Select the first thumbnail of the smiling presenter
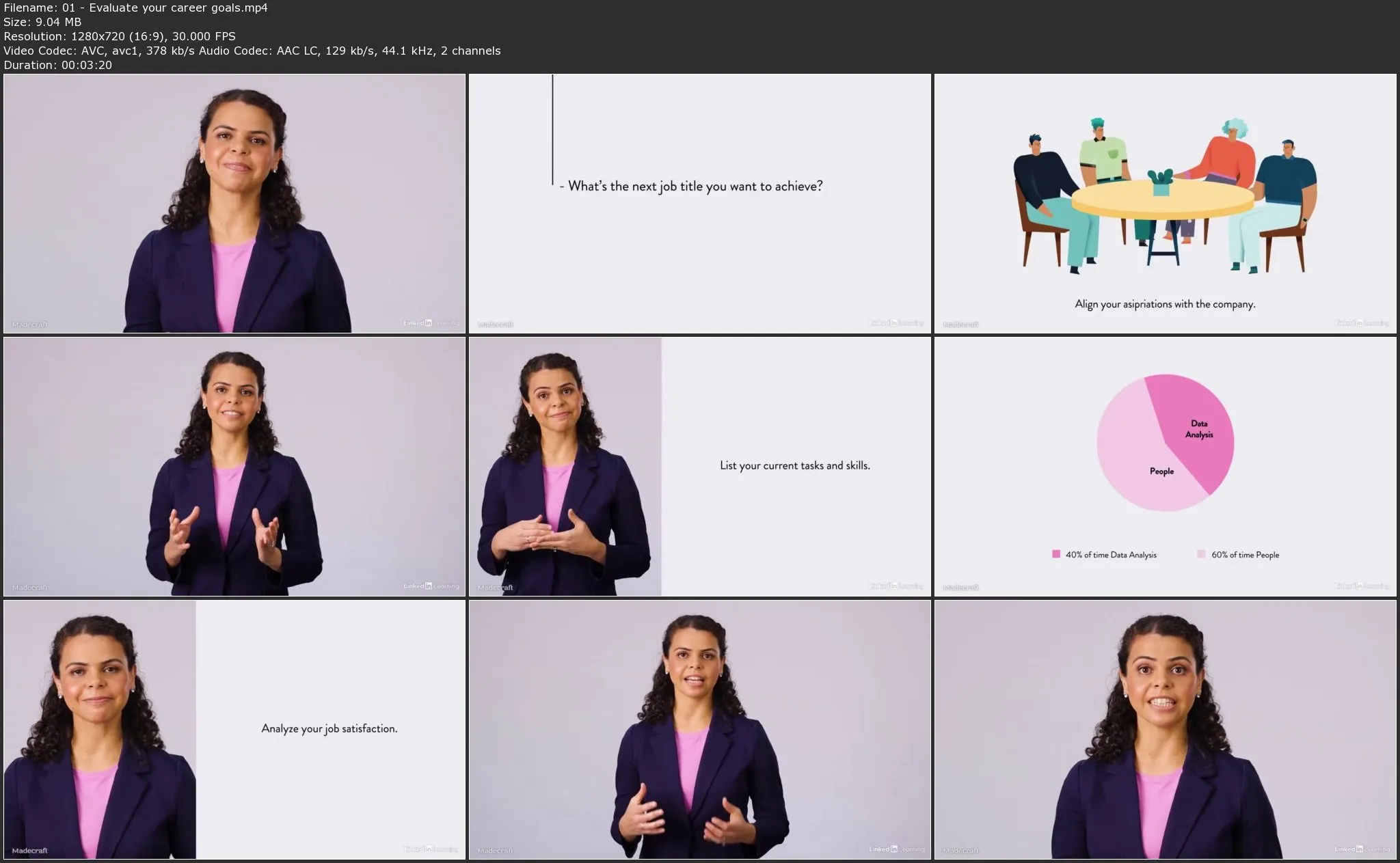 tap(234, 204)
